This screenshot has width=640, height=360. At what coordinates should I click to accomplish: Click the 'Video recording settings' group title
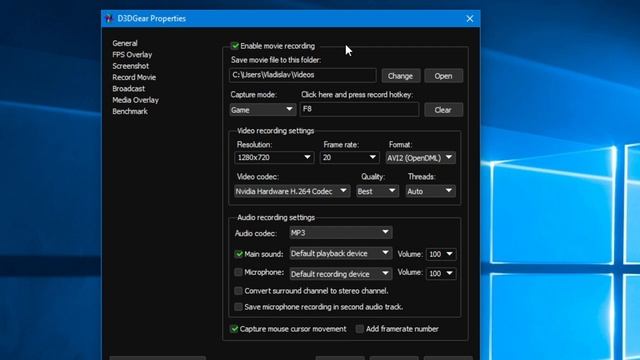276,131
